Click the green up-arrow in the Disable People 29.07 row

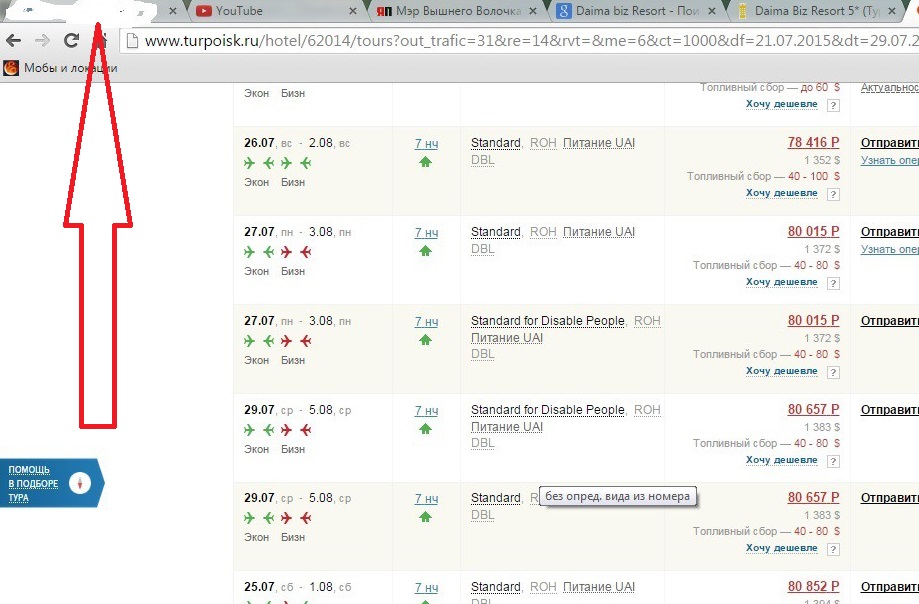coord(426,429)
